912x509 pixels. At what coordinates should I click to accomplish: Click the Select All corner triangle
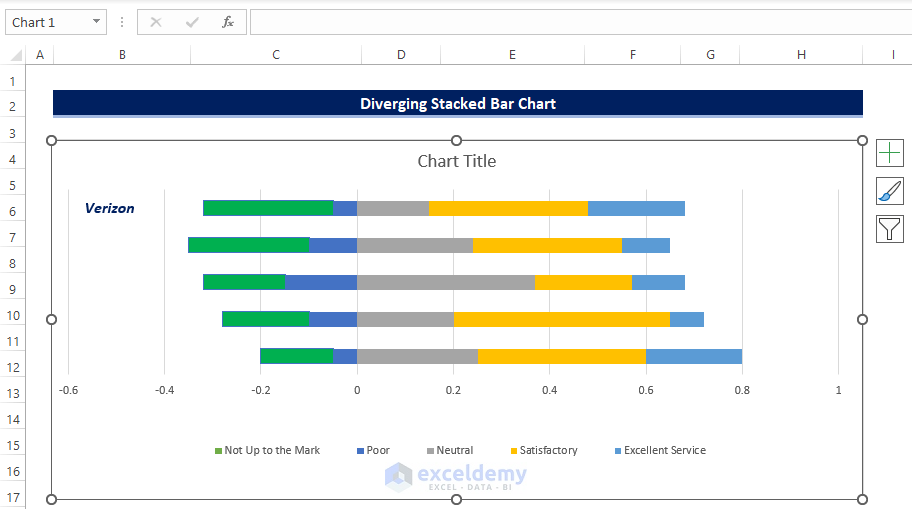(14, 55)
